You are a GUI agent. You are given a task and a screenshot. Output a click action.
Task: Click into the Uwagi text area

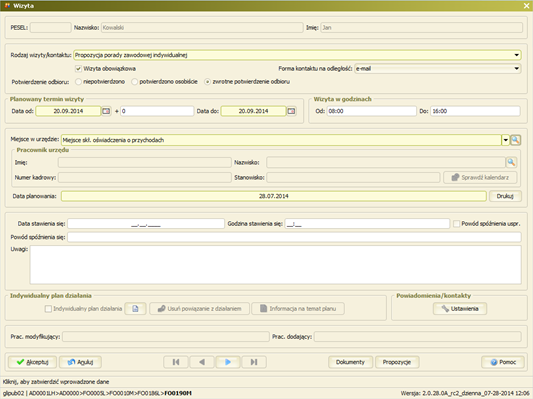coord(276,265)
